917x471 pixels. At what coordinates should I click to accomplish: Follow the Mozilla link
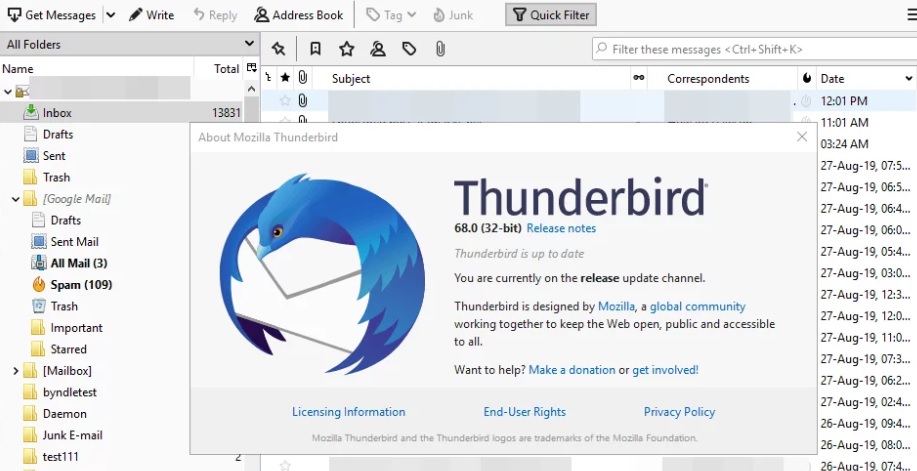(x=616, y=306)
